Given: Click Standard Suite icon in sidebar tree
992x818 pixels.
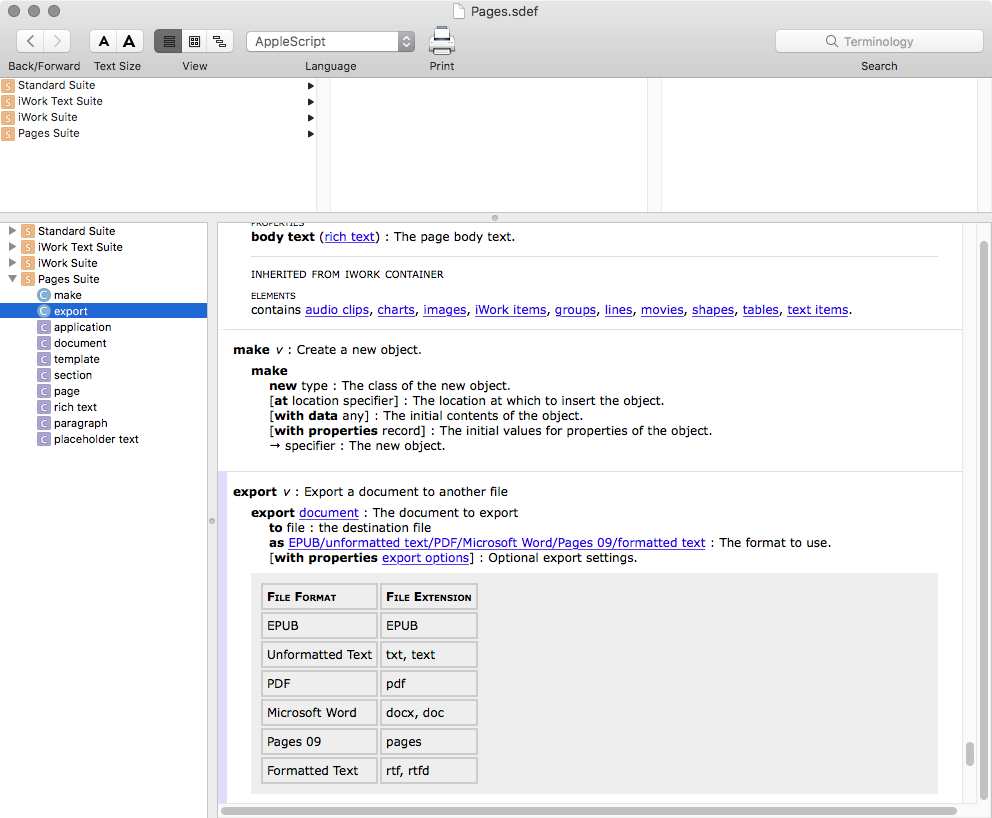Looking at the screenshot, I should tap(28, 231).
